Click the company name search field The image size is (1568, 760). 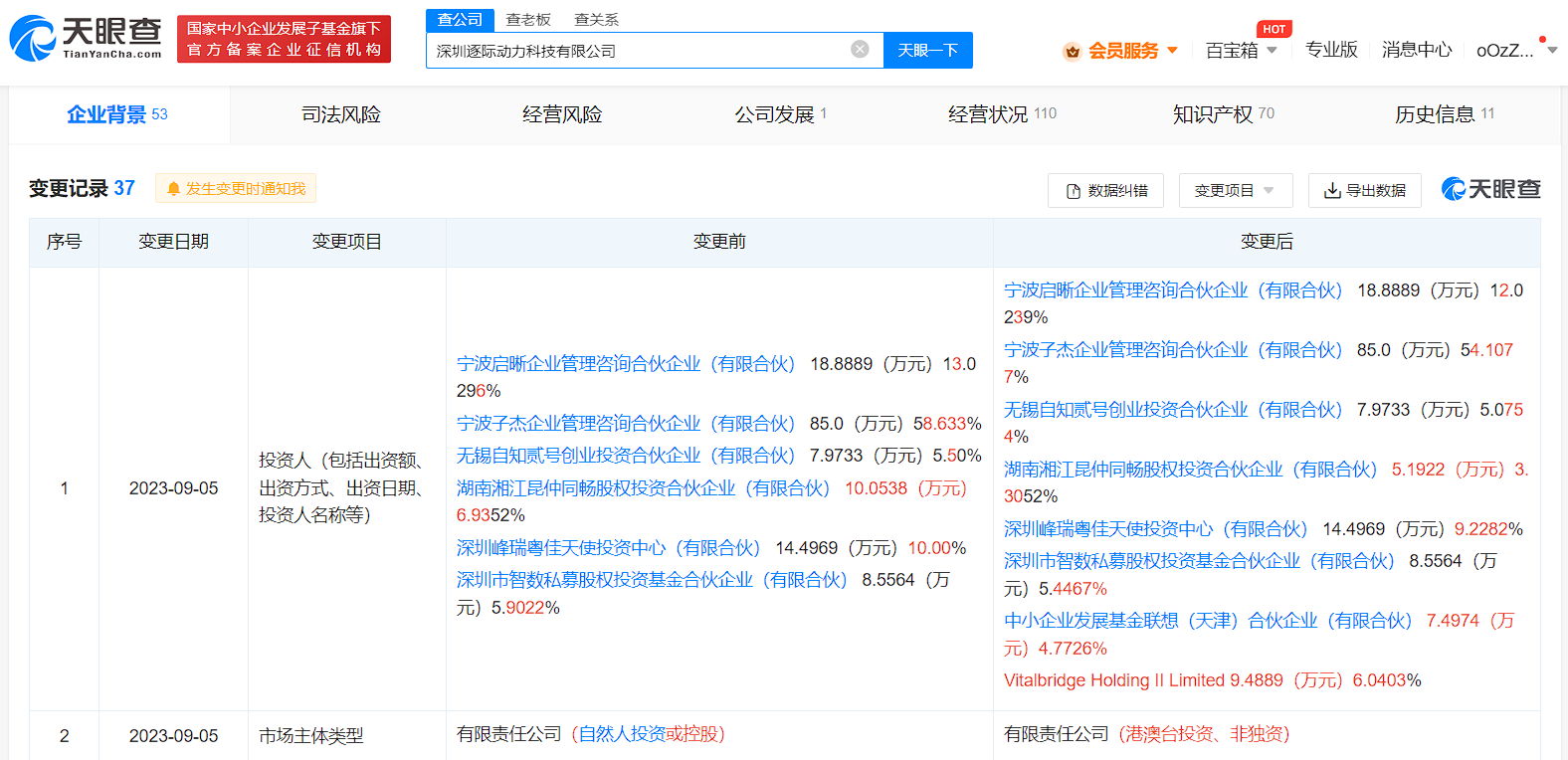637,51
